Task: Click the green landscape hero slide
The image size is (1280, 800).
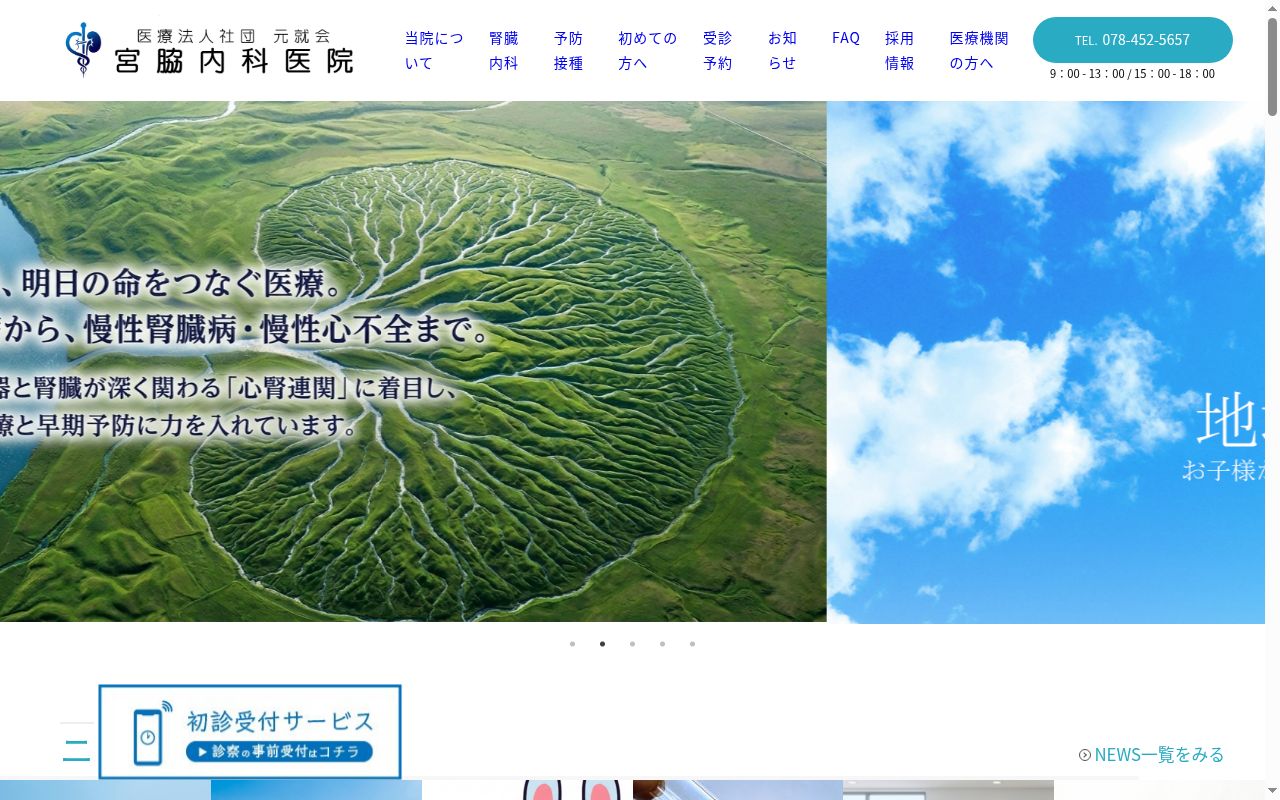Action: click(413, 362)
